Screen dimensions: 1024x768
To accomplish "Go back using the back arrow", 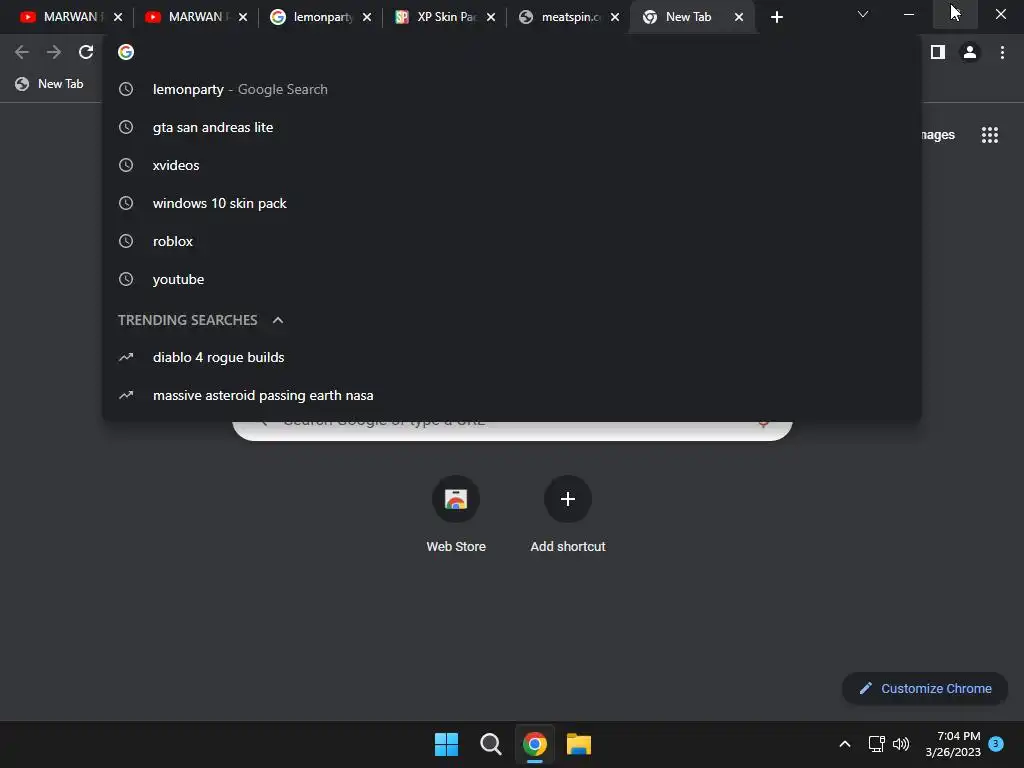I will (x=22, y=52).
